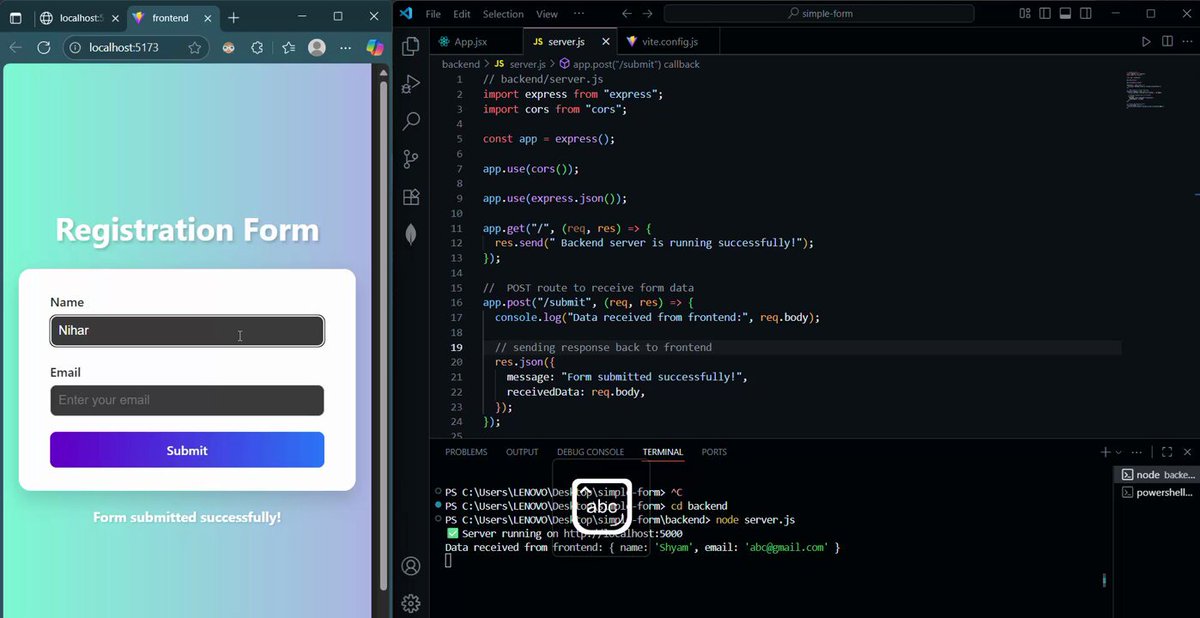The height and width of the screenshot is (618, 1200).
Task: Add a new terminal with plus icon
Action: click(x=1105, y=452)
